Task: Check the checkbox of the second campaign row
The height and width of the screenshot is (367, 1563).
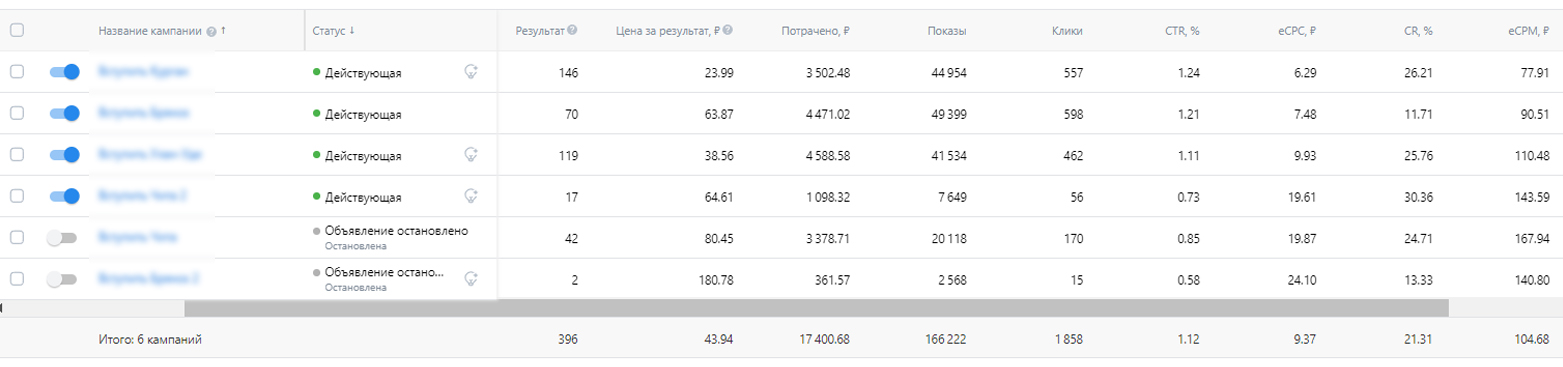Action: pyautogui.click(x=16, y=114)
